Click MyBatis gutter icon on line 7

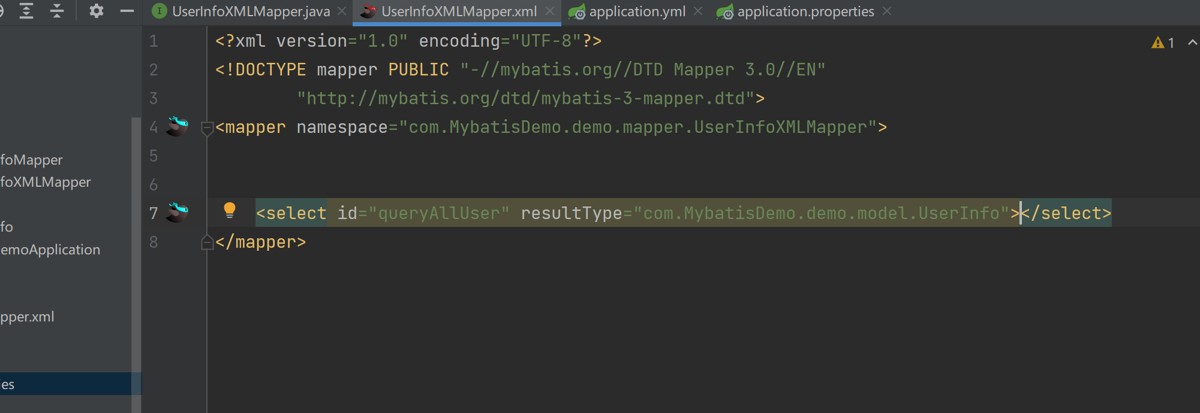pyautogui.click(x=177, y=212)
